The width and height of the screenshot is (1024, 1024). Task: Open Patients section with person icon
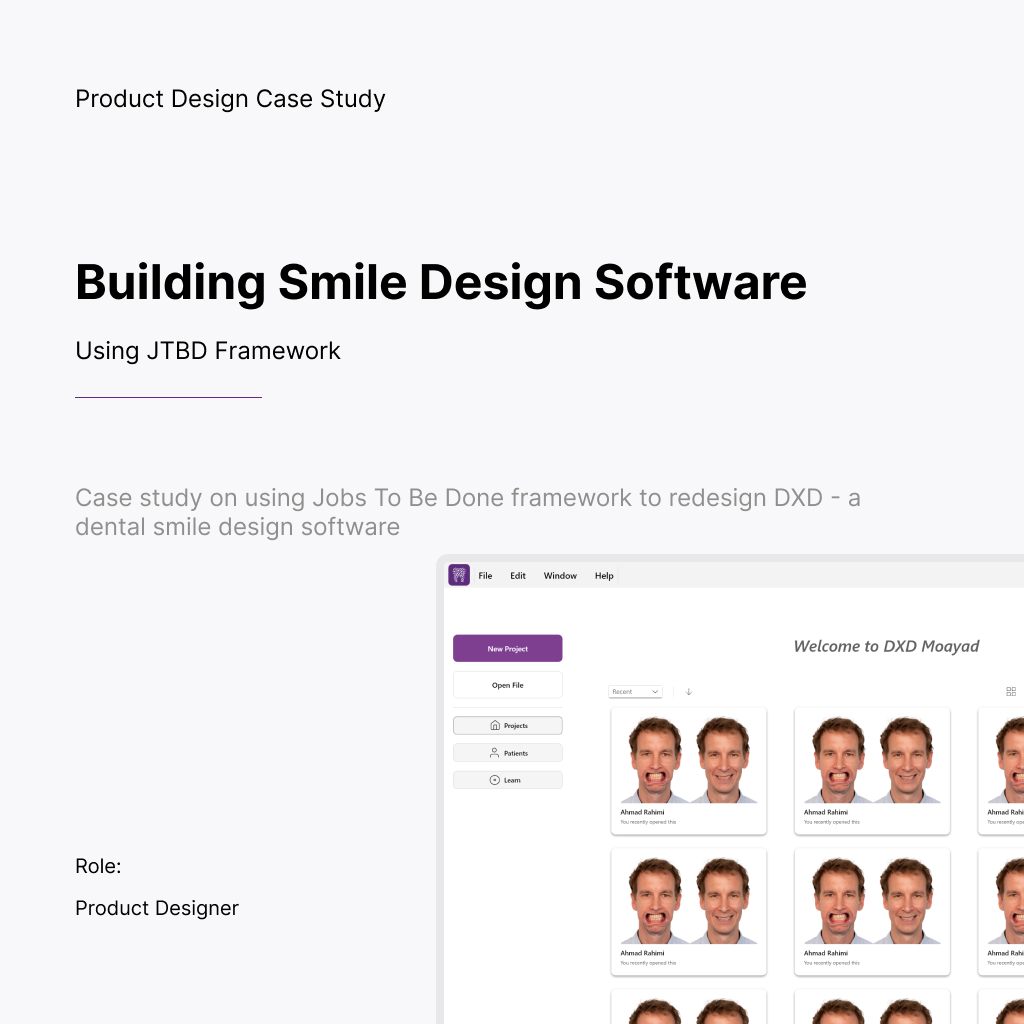(x=508, y=753)
